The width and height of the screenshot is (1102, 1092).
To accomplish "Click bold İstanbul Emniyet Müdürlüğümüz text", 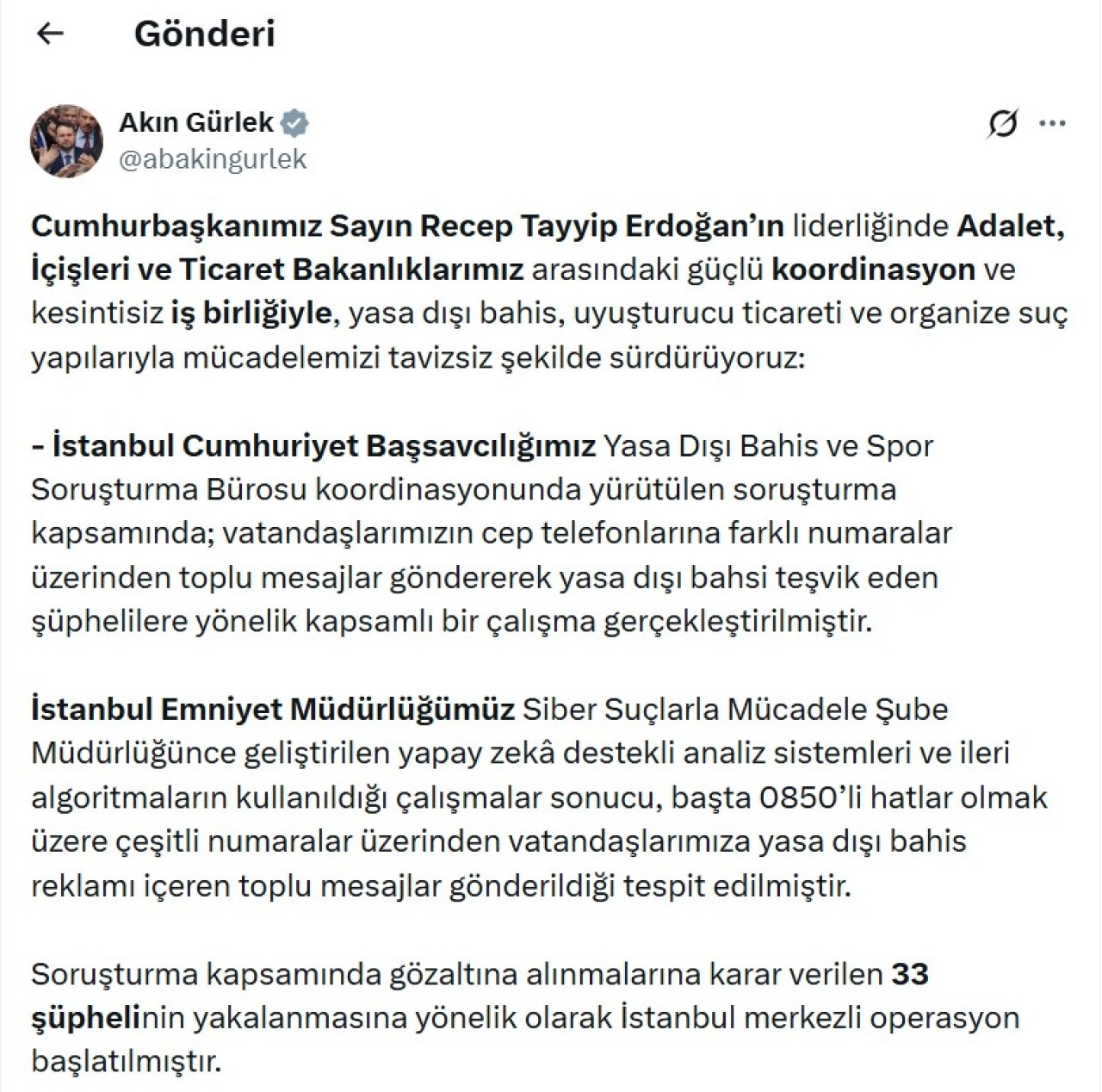I will [273, 709].
